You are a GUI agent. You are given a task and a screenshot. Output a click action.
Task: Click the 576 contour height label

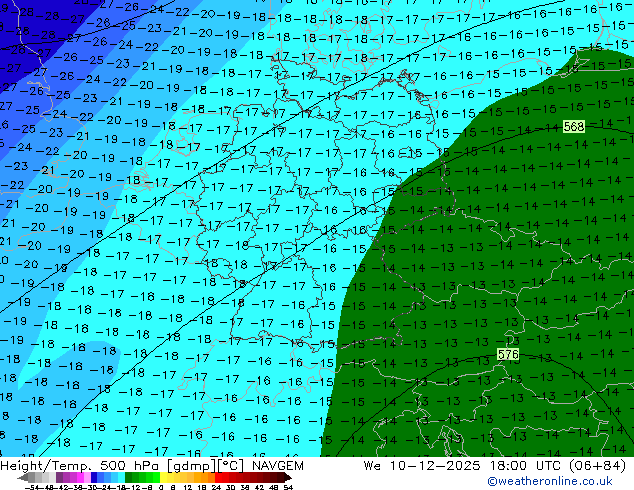pyautogui.click(x=508, y=355)
